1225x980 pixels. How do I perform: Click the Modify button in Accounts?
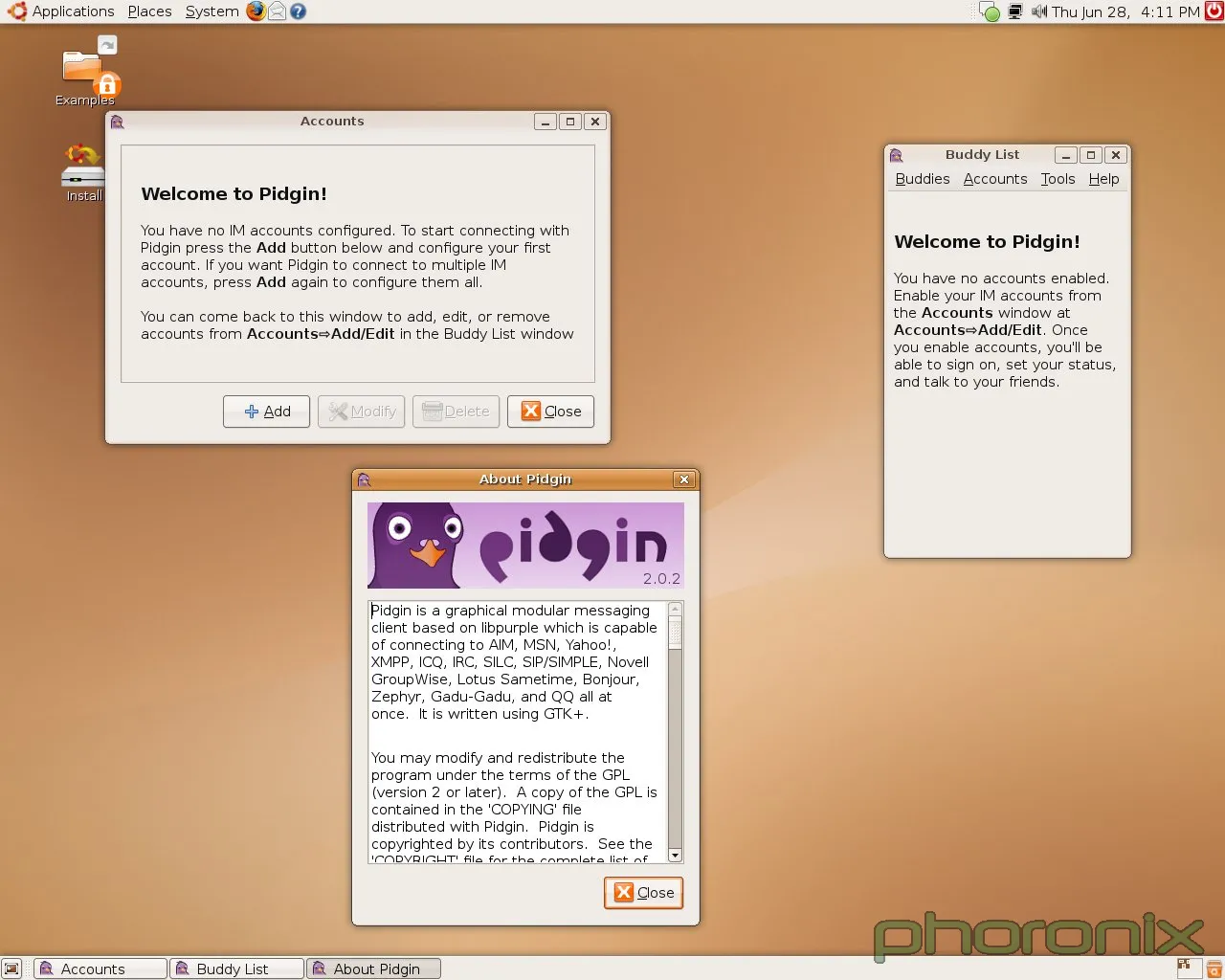click(x=361, y=412)
